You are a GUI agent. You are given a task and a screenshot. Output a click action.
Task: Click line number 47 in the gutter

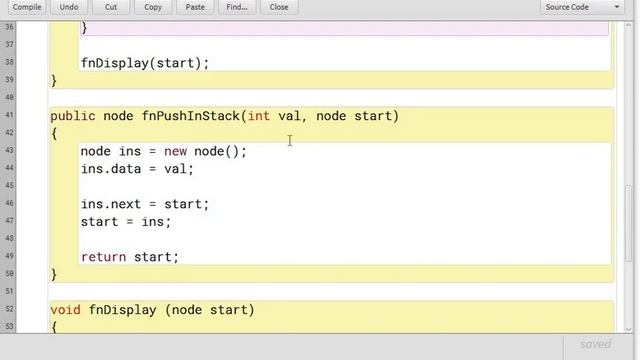[9, 220]
